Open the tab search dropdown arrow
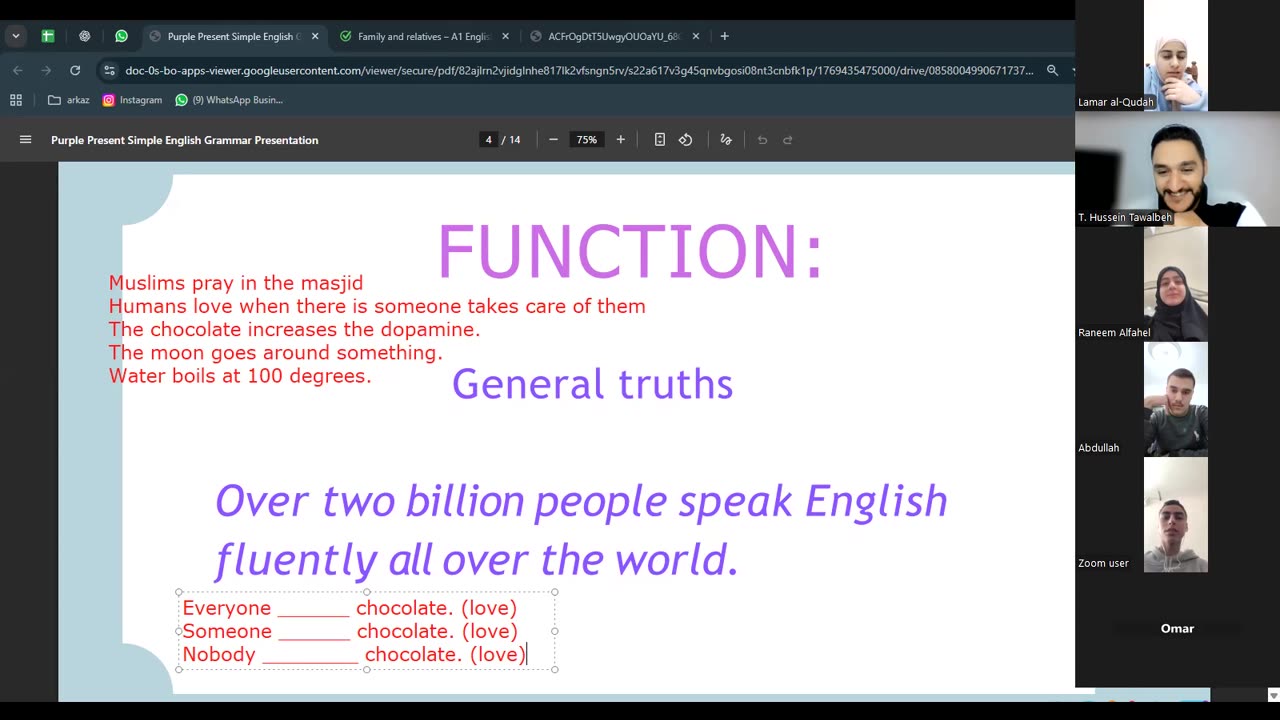Viewport: 1280px width, 720px height. [15, 36]
